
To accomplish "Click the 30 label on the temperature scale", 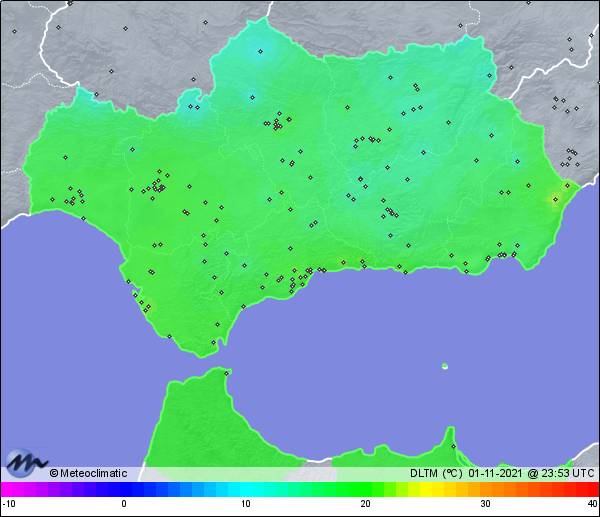I will click(x=486, y=504).
